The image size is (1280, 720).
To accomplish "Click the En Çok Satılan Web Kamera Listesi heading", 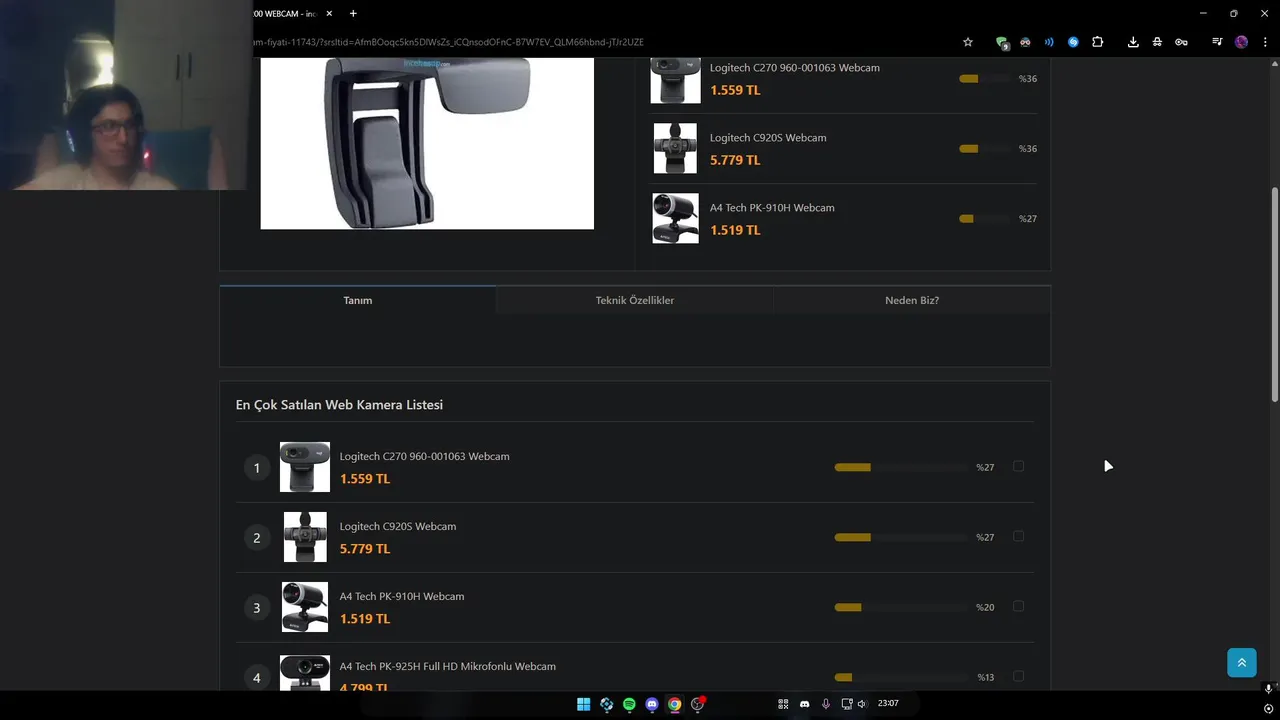I will [339, 405].
